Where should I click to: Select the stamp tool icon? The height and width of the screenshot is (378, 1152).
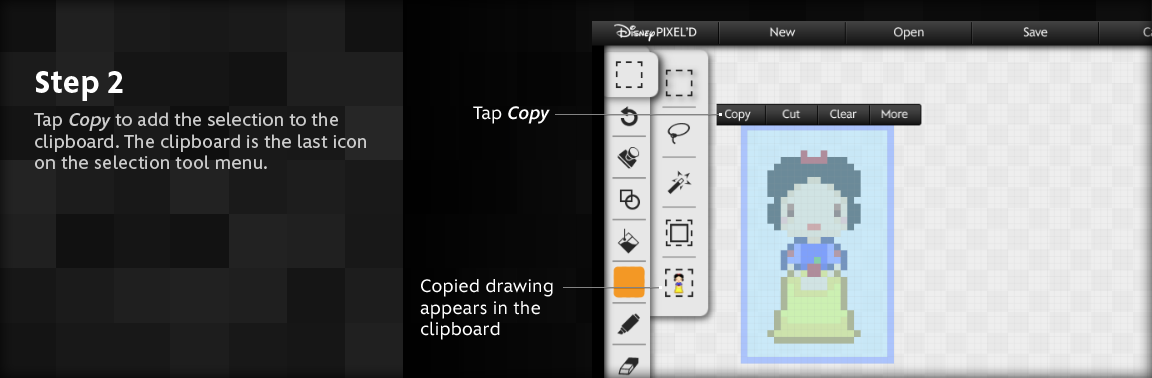(x=629, y=157)
